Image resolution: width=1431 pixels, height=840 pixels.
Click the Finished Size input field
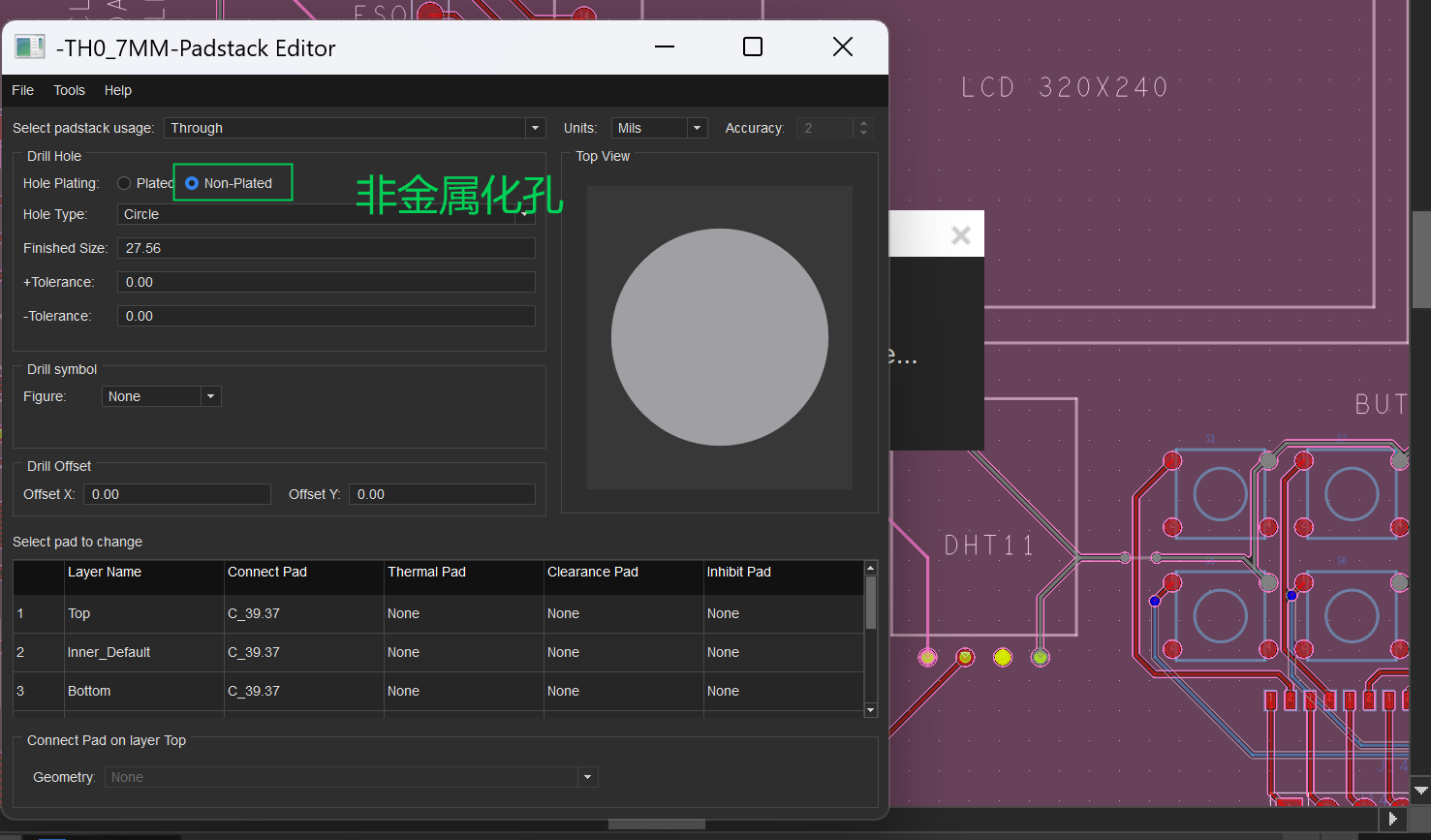326,248
